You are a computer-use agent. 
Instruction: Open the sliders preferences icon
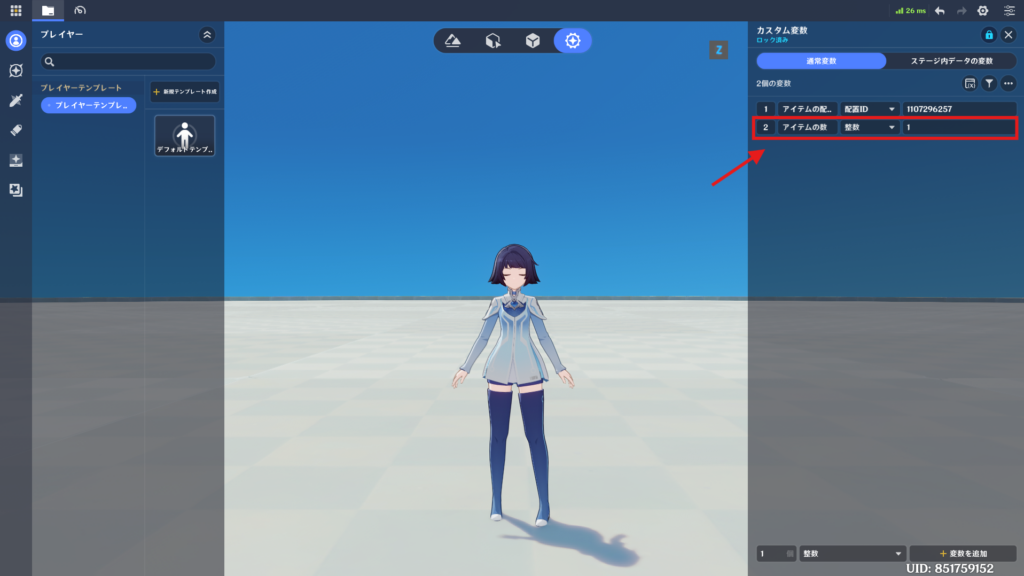1009,10
